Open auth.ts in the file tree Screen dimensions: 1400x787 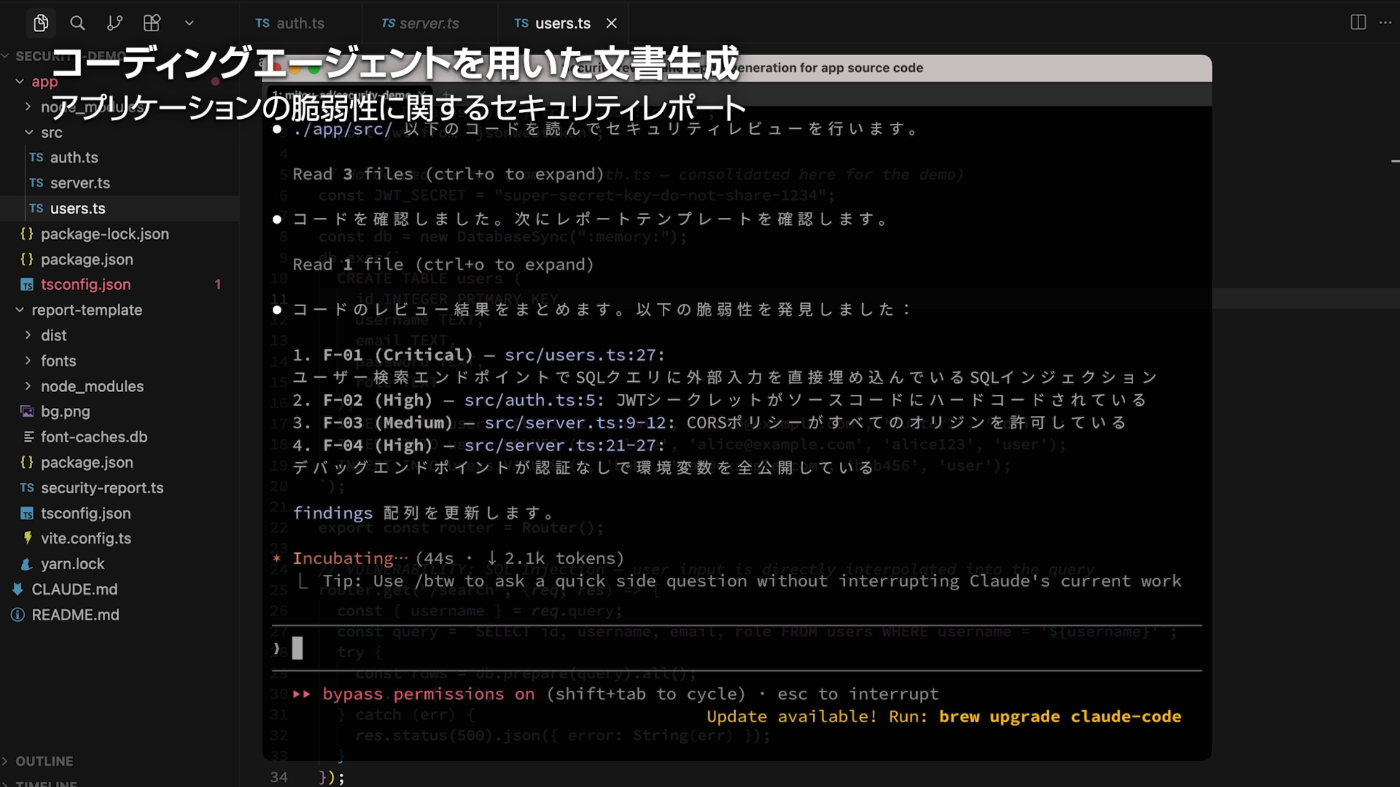point(74,158)
